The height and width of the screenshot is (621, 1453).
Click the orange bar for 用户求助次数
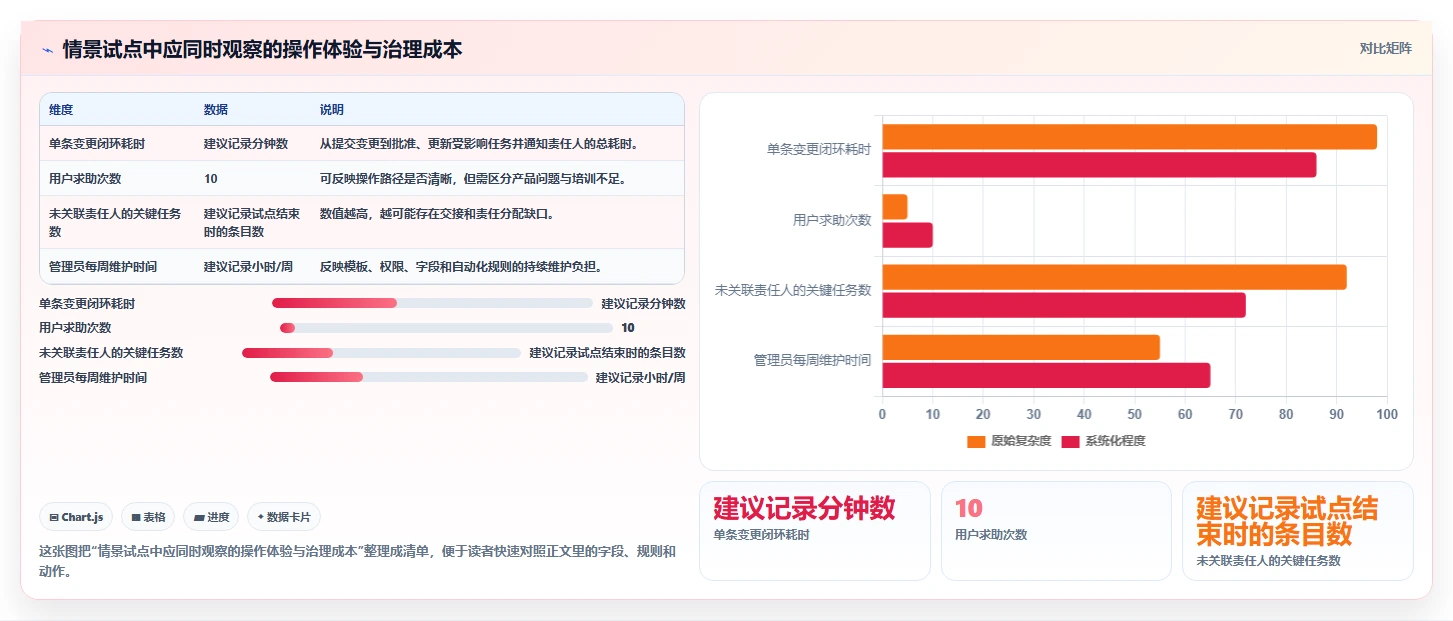click(894, 207)
